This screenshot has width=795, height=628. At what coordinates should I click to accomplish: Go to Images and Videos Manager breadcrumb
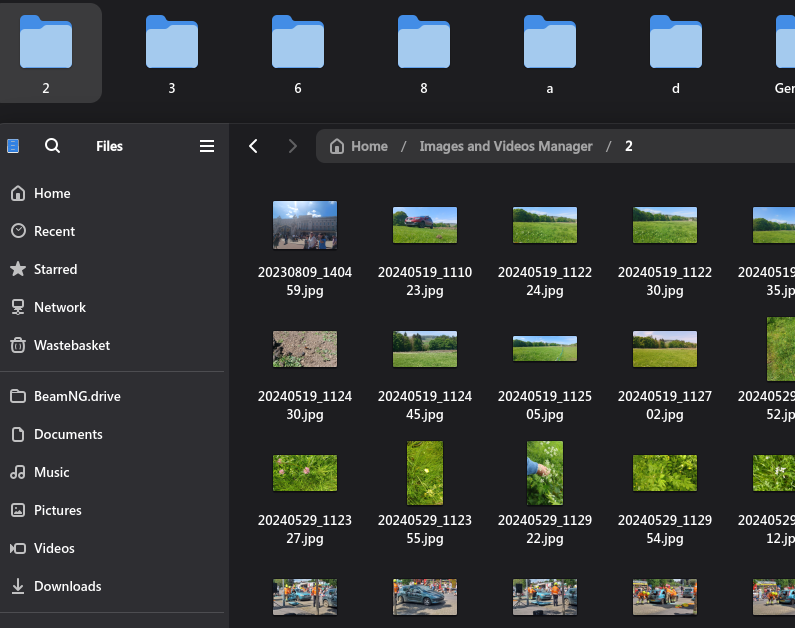pyautogui.click(x=505, y=146)
